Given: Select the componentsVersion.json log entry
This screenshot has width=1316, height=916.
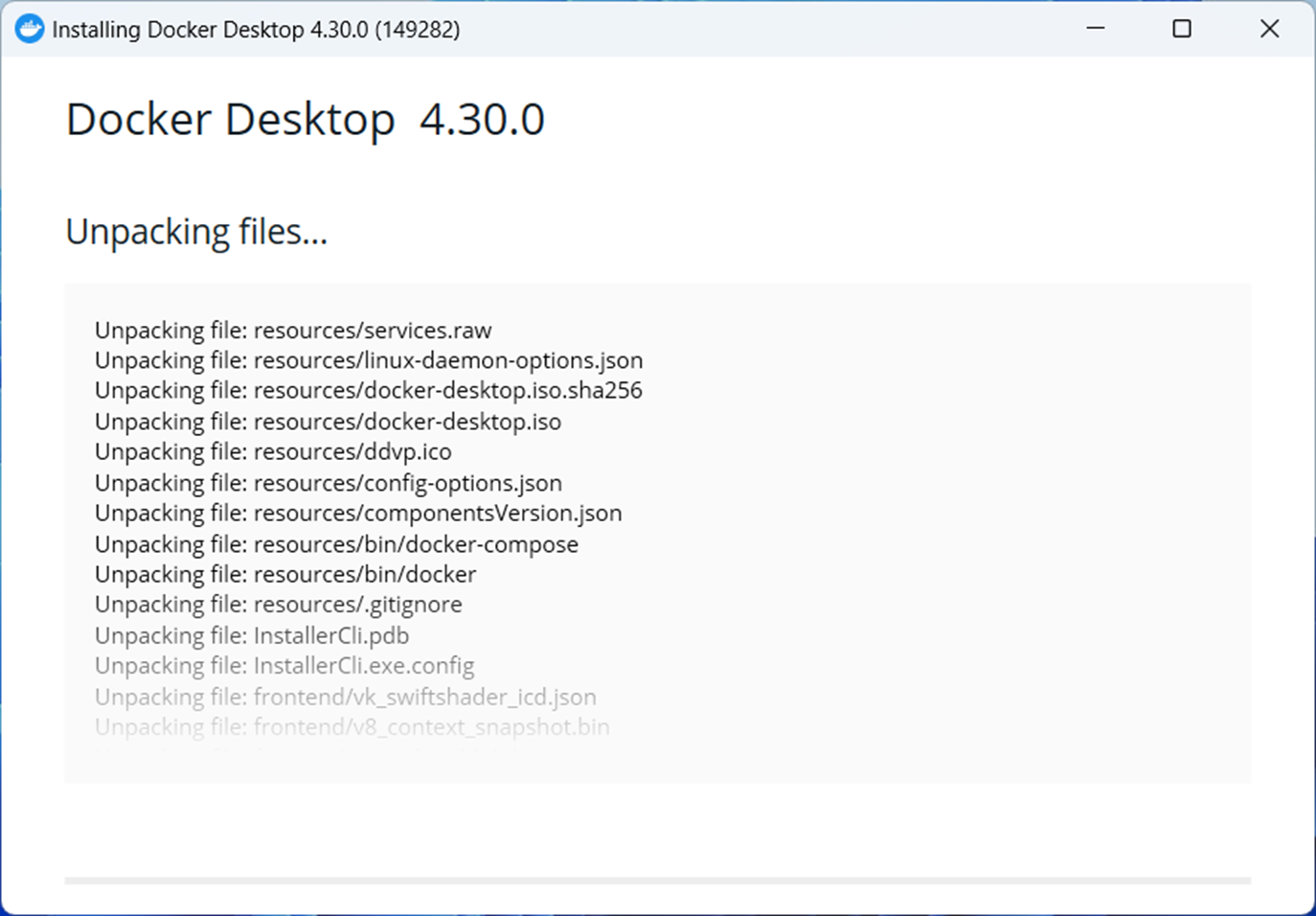Looking at the screenshot, I should pyautogui.click(x=357, y=513).
